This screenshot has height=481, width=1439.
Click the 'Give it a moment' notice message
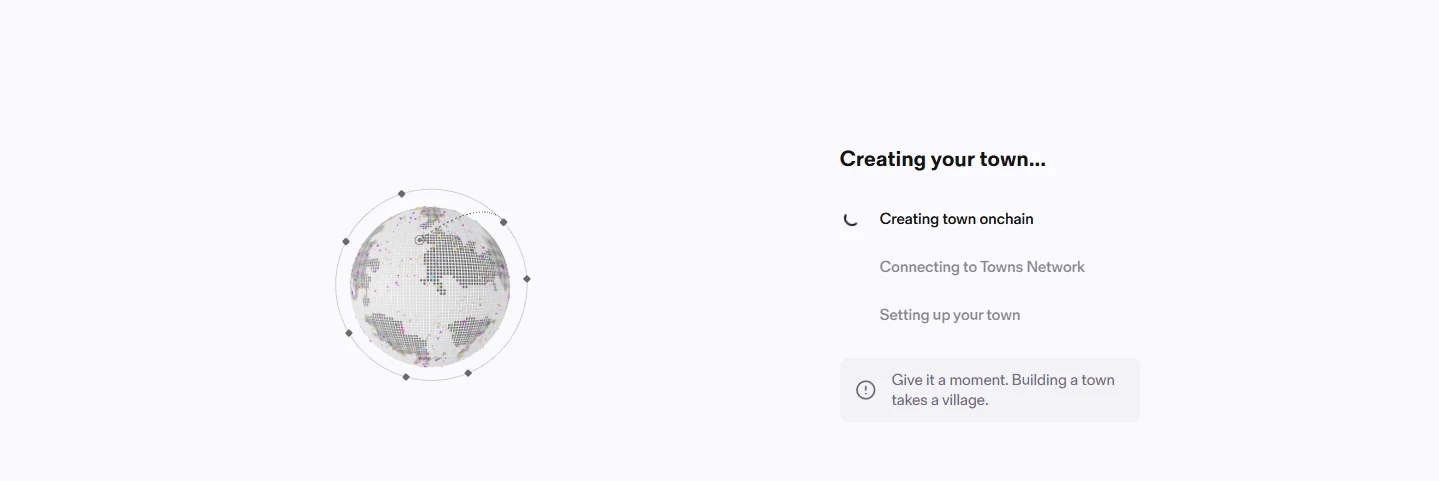point(1003,390)
